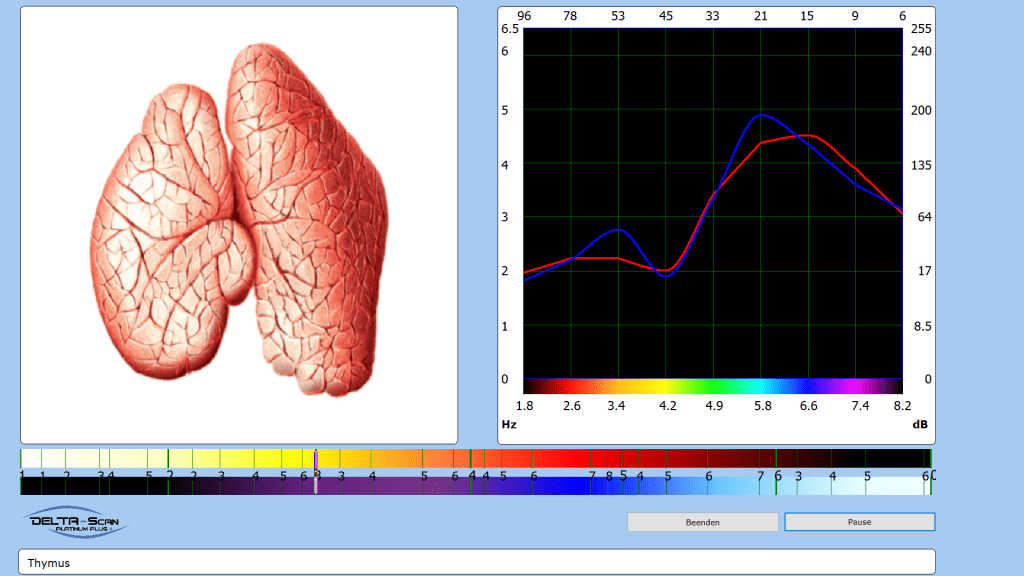Click the thymus organ illustration
The height and width of the screenshot is (576, 1024).
pos(239,220)
